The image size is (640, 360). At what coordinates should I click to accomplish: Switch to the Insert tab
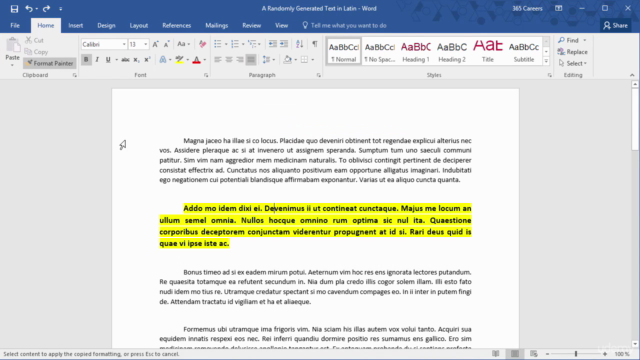click(x=76, y=25)
